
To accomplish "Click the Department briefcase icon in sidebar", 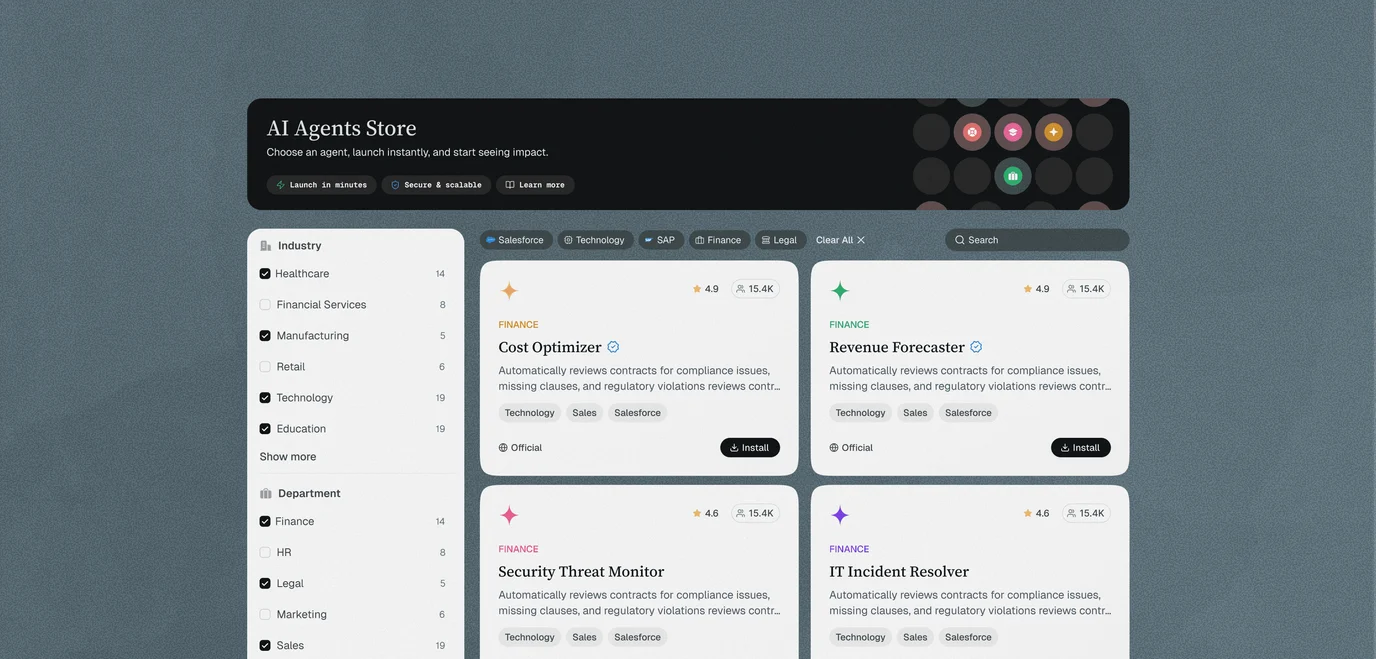I will [266, 493].
